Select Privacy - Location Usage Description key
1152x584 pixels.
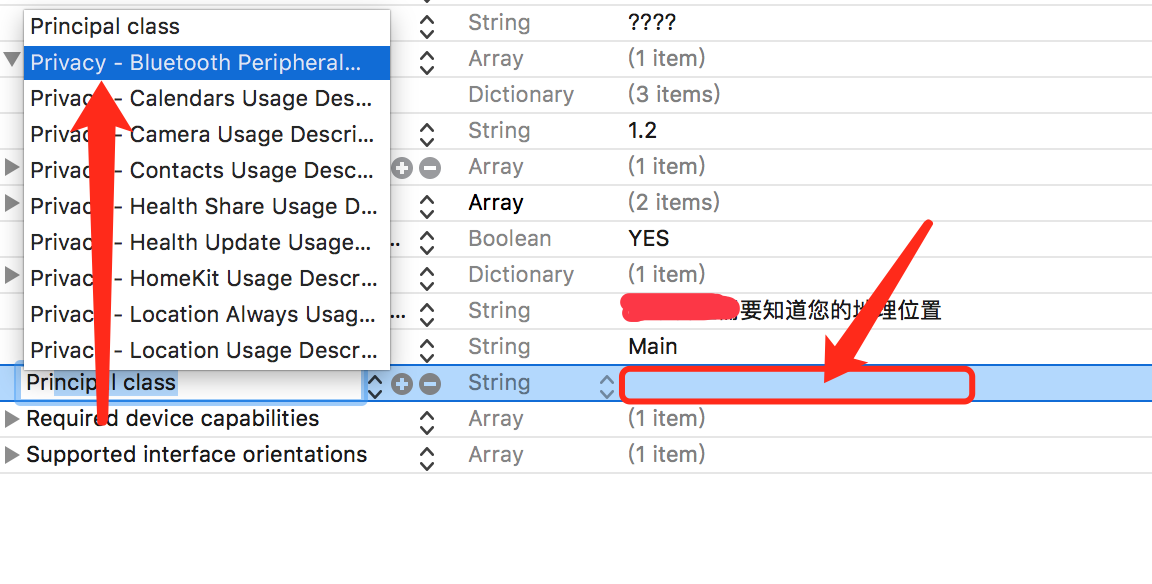207,350
